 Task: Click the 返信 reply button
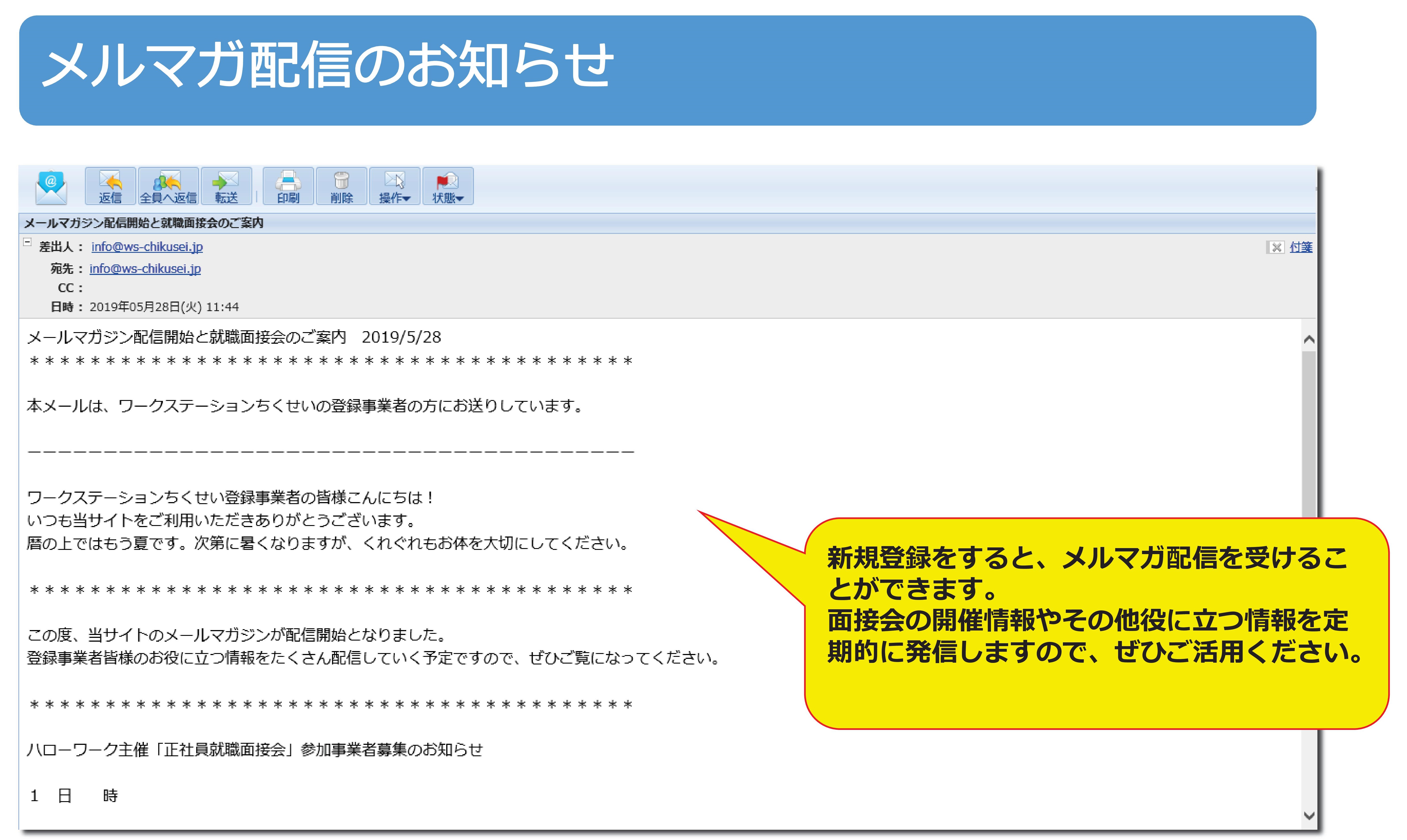click(x=110, y=186)
